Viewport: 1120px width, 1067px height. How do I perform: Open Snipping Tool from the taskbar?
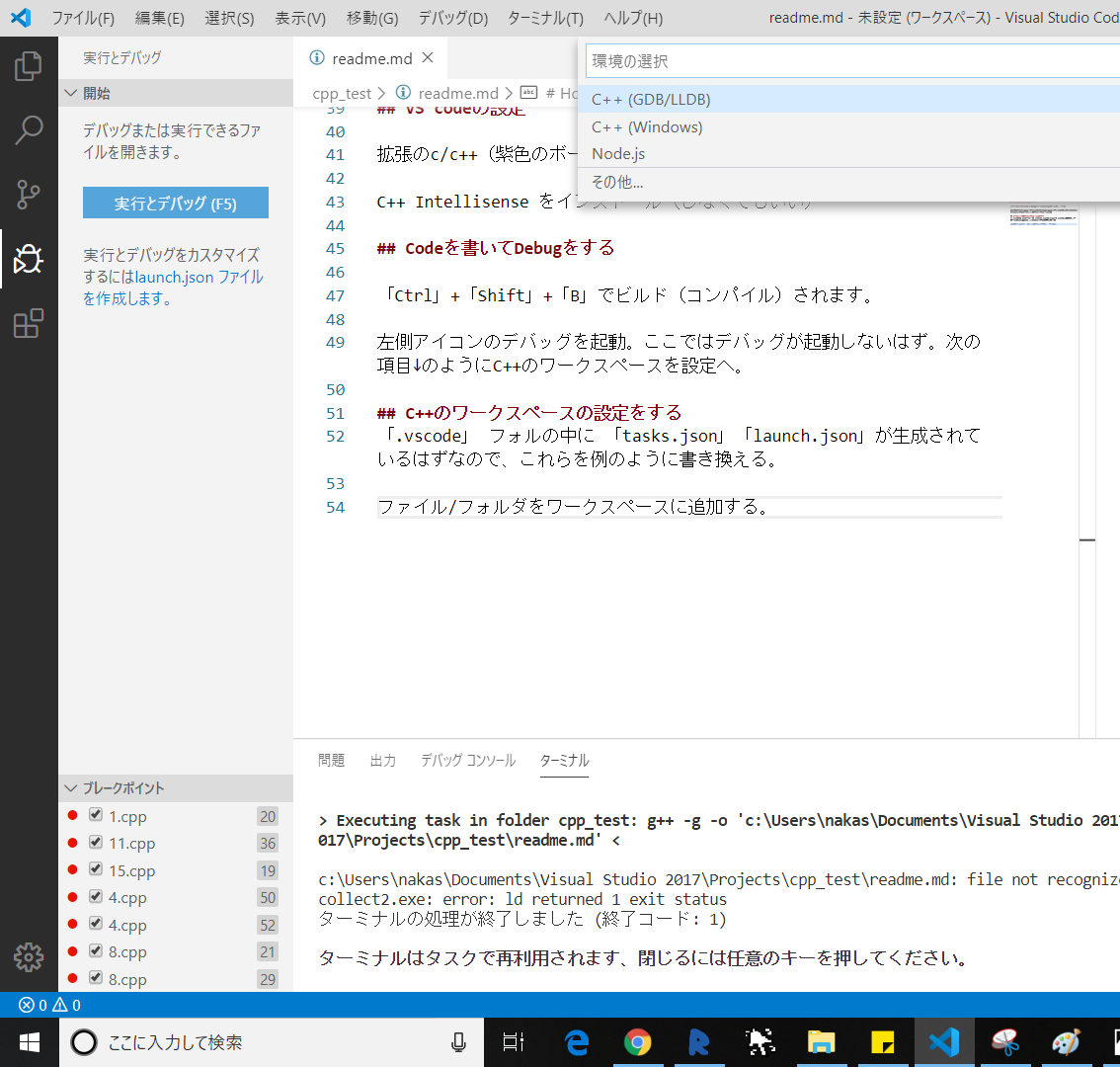coord(1004,1042)
